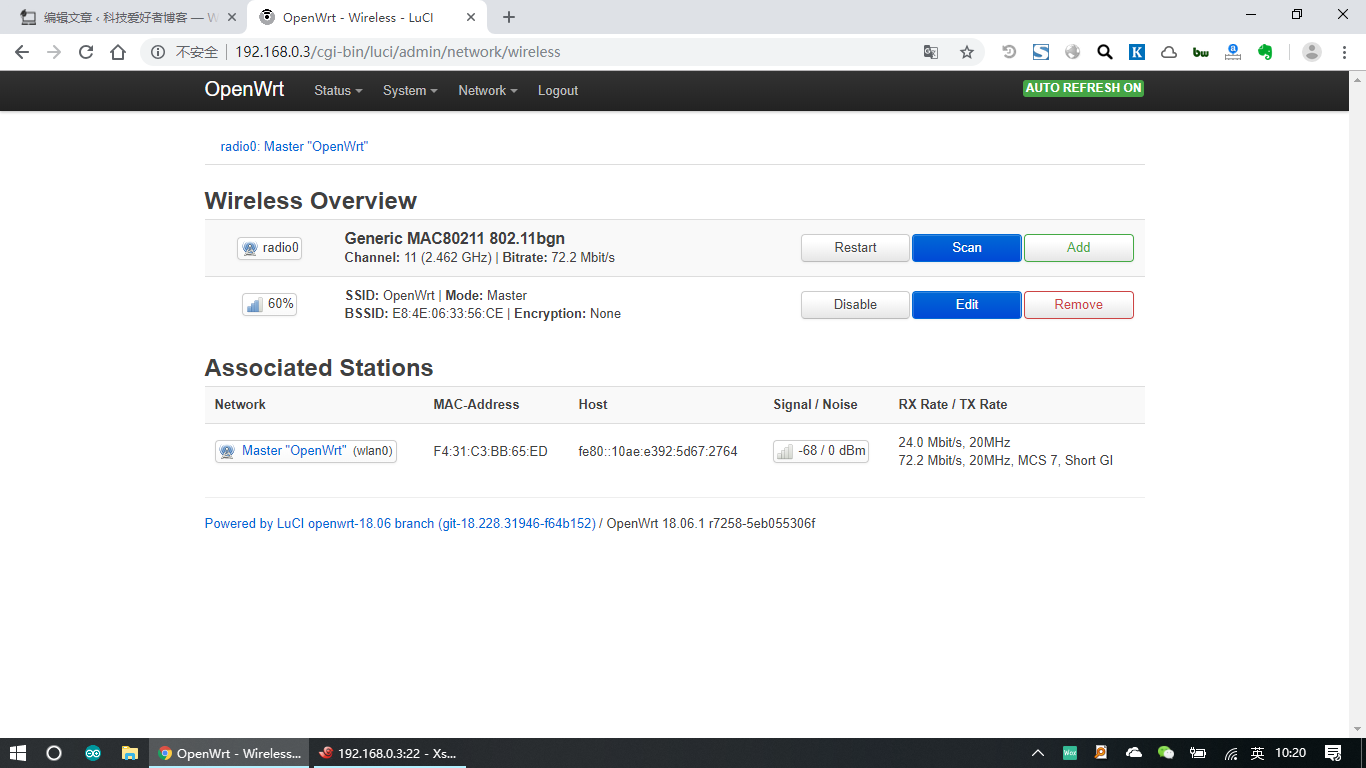Click the 60% signal strength badge
Viewport: 1366px width, 768px height.
click(269, 304)
